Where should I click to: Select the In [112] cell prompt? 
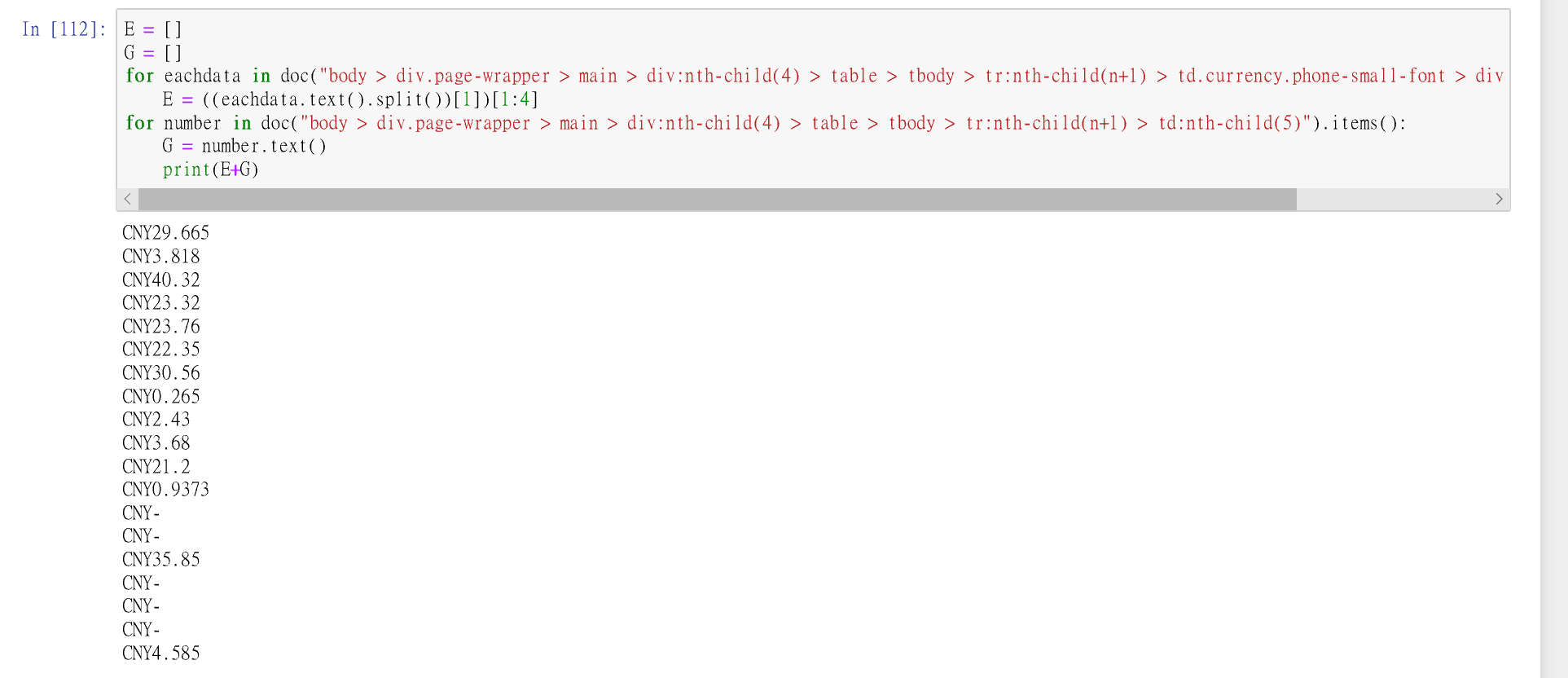(x=64, y=29)
